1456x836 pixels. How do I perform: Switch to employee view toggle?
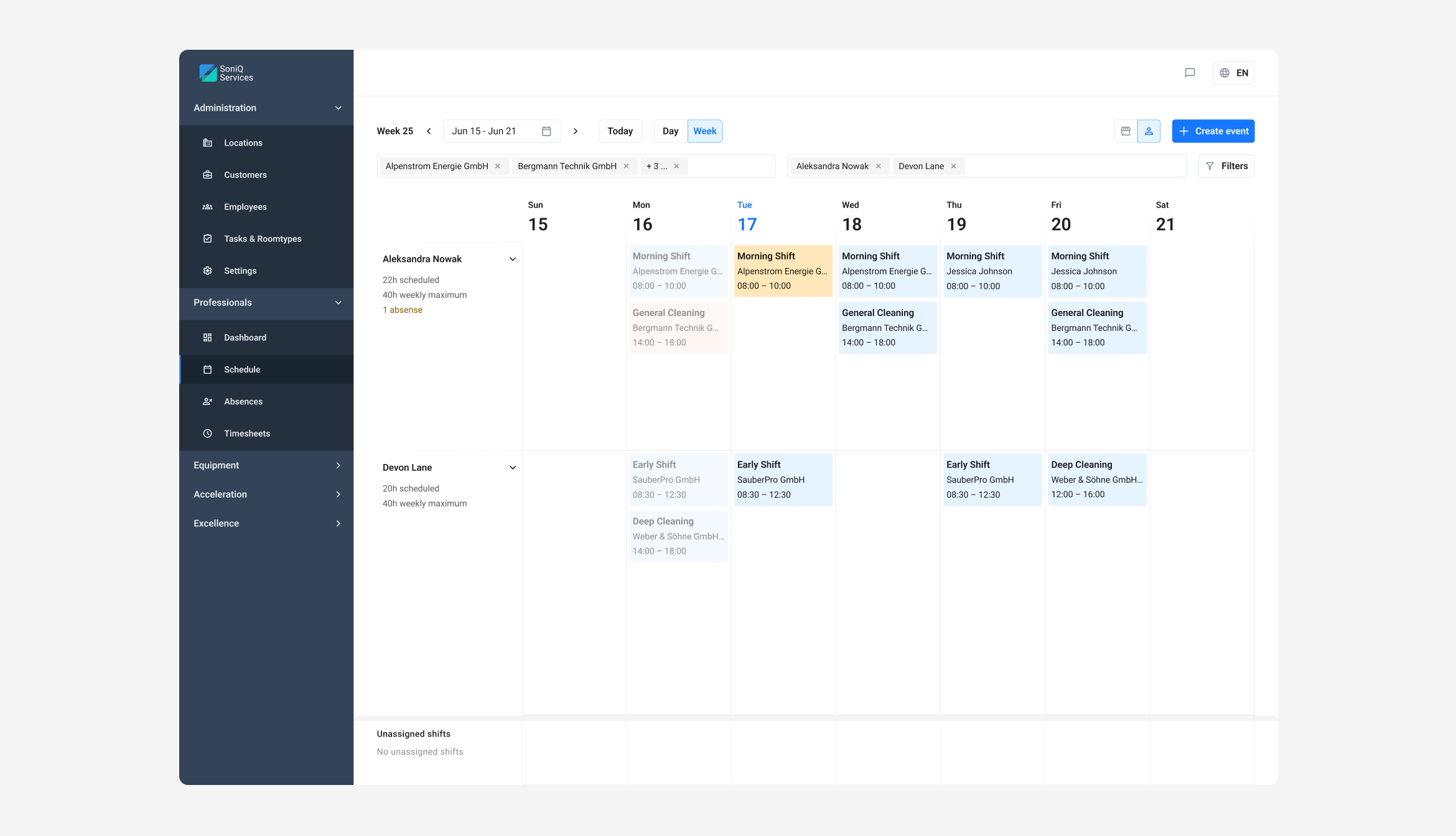pyautogui.click(x=1149, y=131)
